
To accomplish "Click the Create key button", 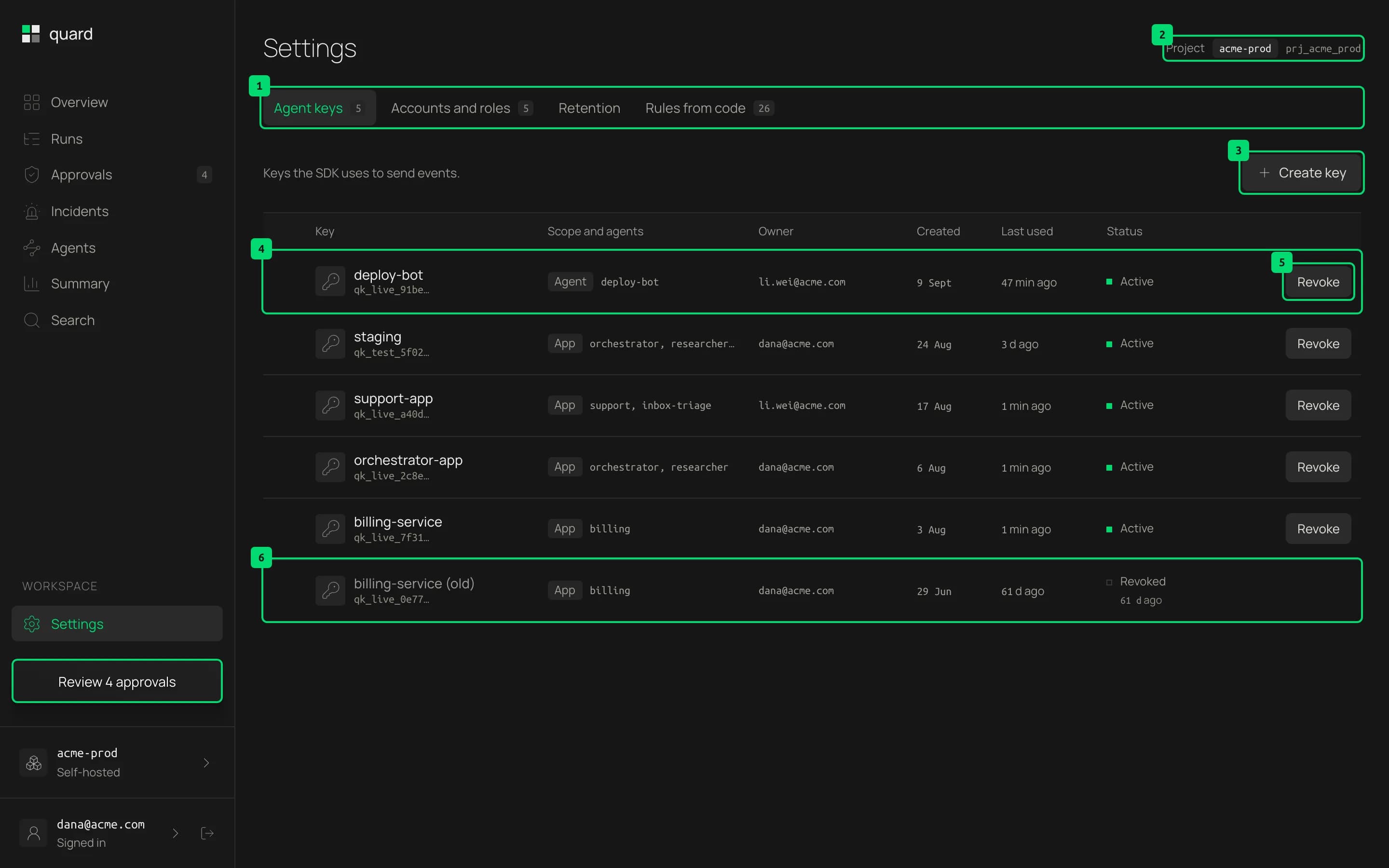I will [x=1302, y=173].
